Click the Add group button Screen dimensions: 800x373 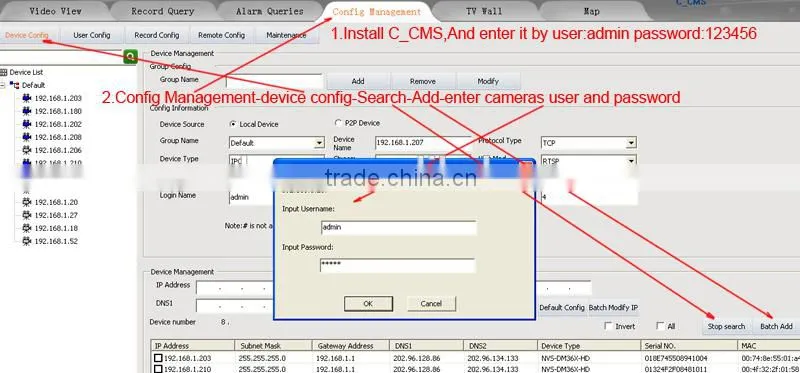tap(358, 81)
